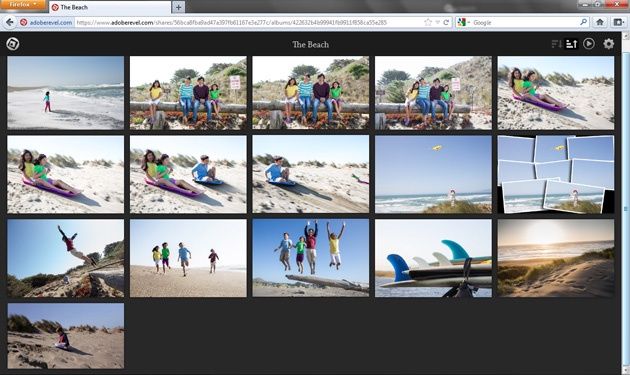Image resolution: width=630 pixels, height=375 pixels.
Task: Open photo of boy alone on blue sled
Action: [311, 174]
